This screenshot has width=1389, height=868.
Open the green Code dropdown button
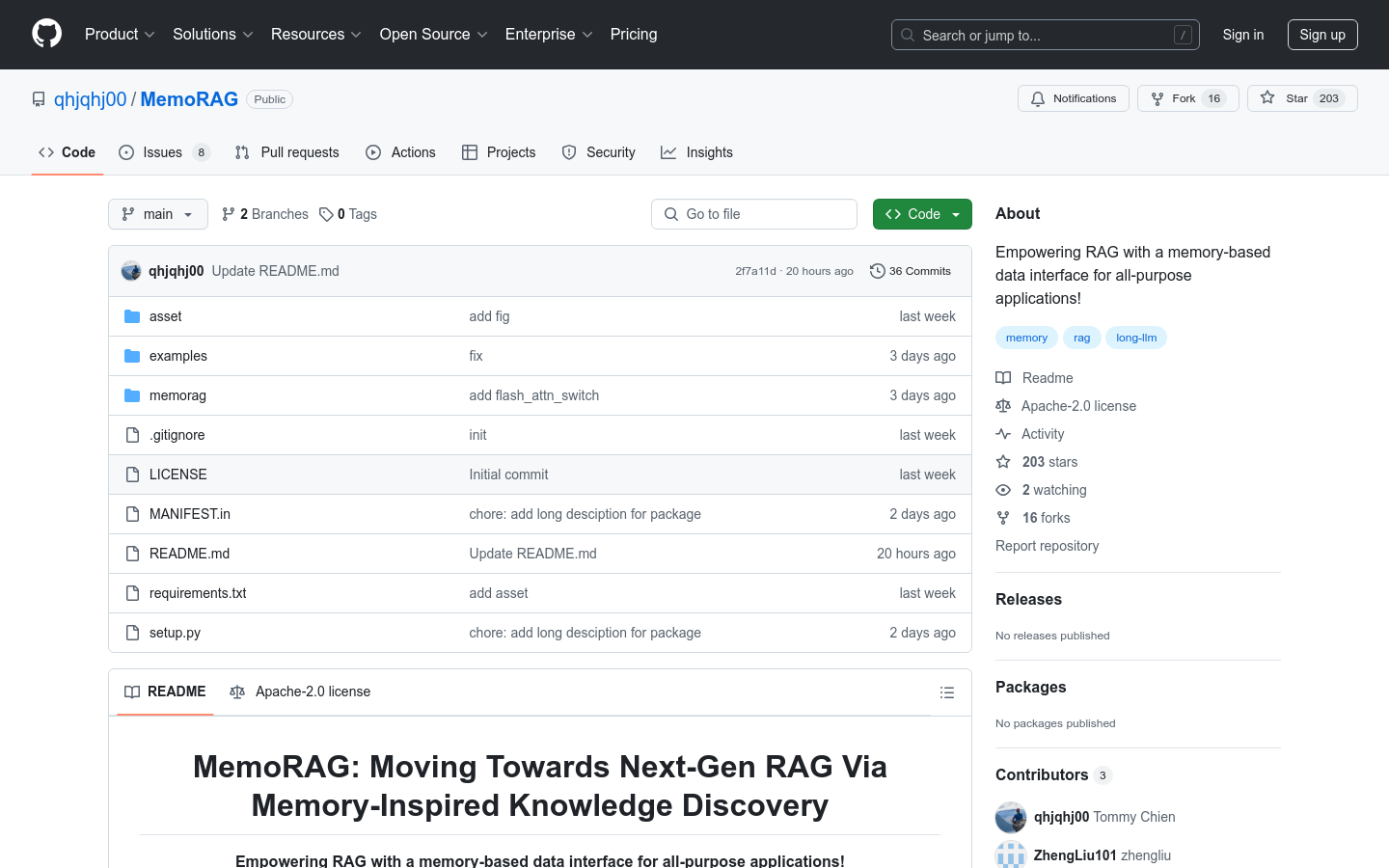pyautogui.click(x=922, y=214)
